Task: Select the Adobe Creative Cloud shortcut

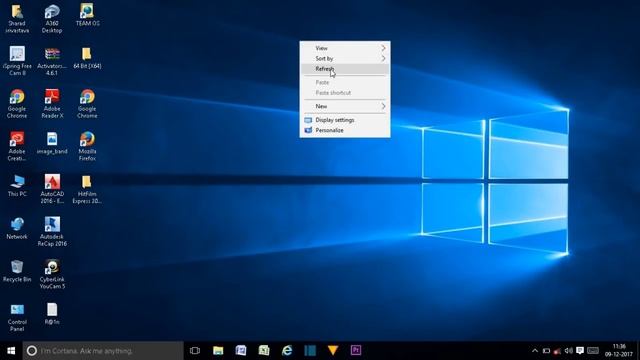Action: coord(17,146)
